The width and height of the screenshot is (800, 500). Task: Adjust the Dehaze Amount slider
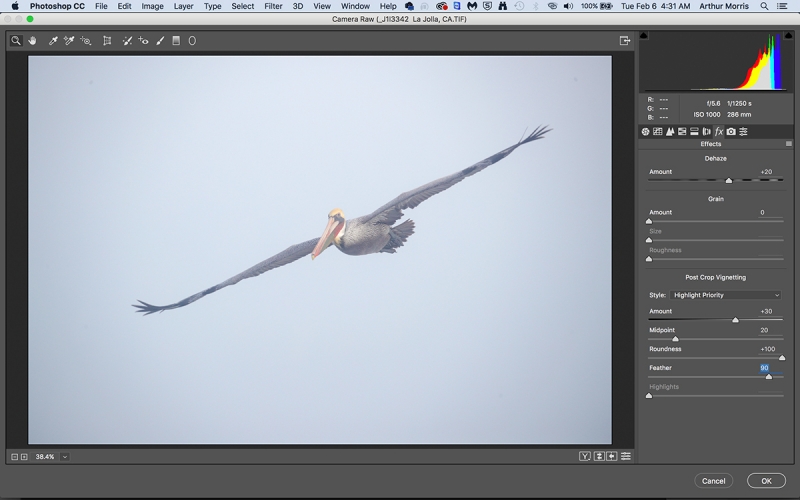[x=729, y=181]
